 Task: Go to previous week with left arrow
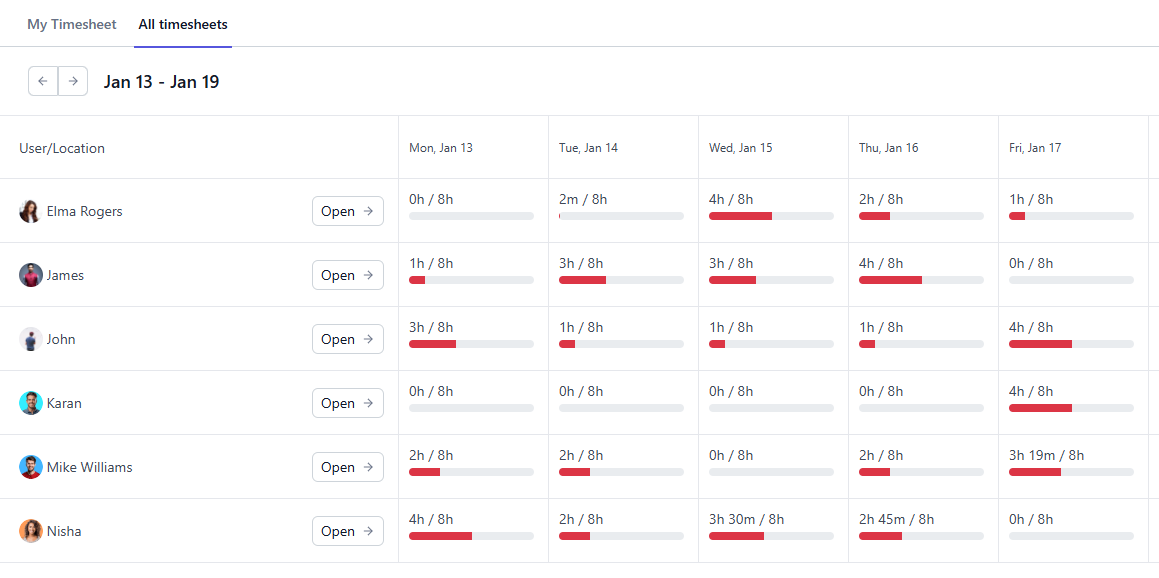[x=43, y=81]
